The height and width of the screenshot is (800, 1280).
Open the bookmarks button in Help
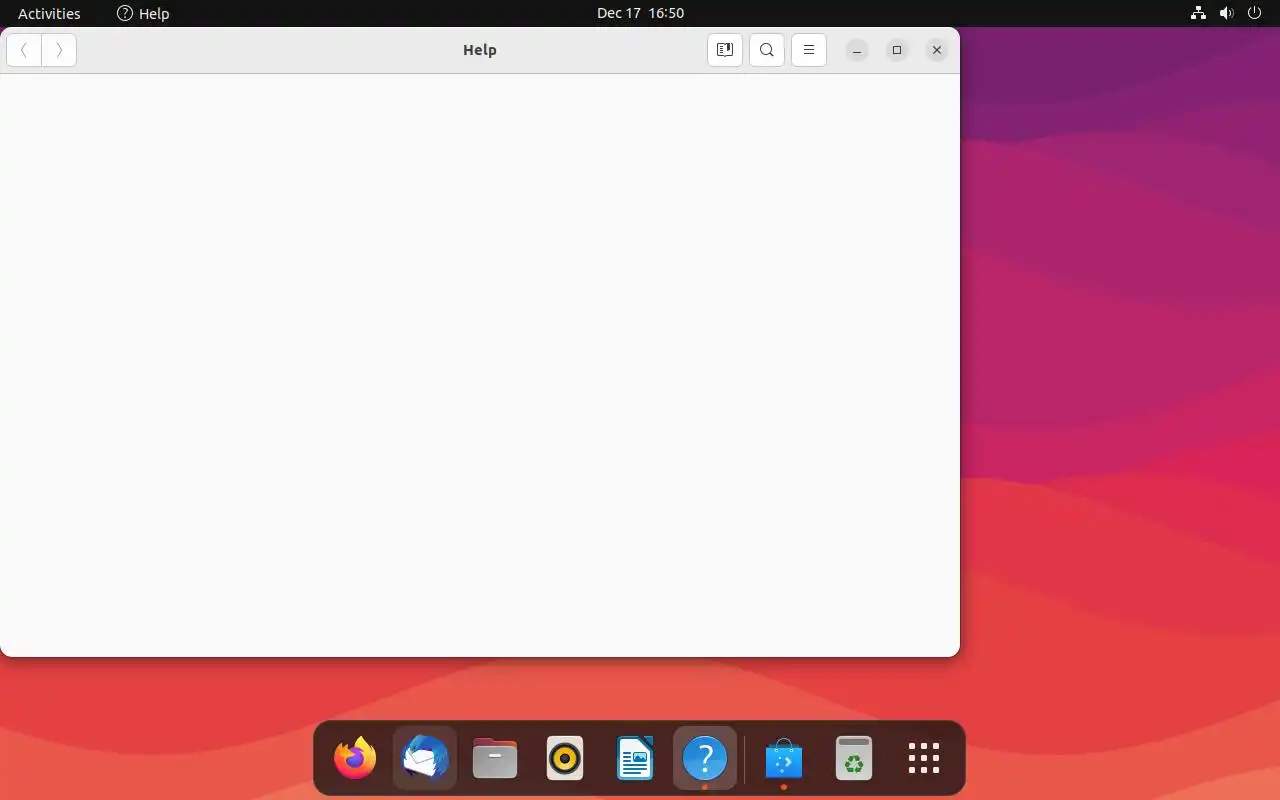725,50
